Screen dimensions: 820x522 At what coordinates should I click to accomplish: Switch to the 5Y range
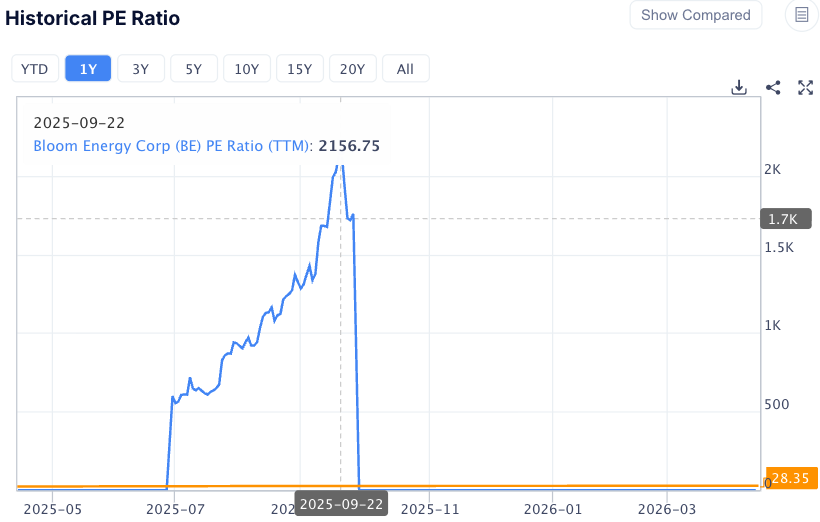(194, 69)
